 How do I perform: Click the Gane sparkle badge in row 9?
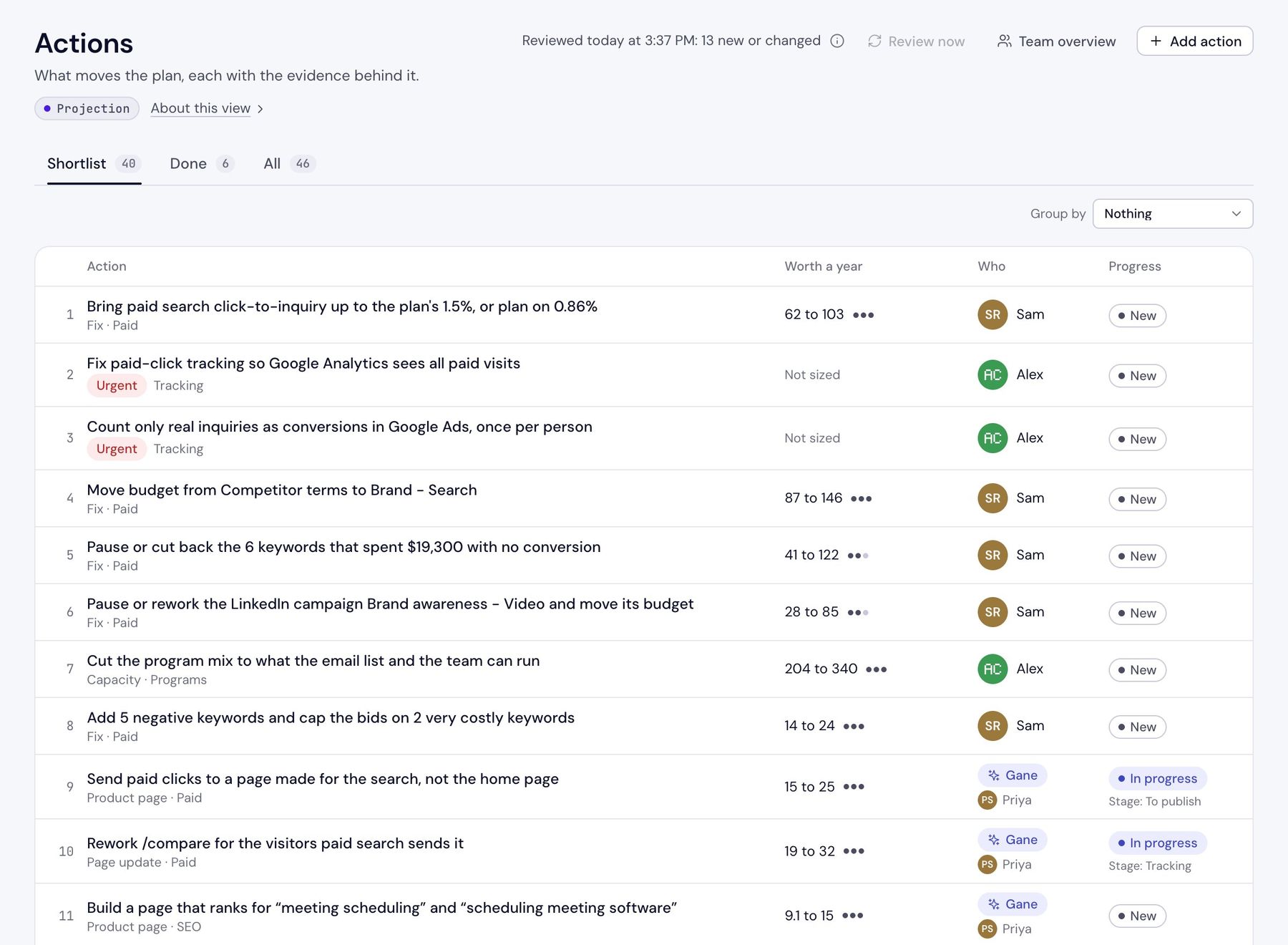coord(1013,775)
